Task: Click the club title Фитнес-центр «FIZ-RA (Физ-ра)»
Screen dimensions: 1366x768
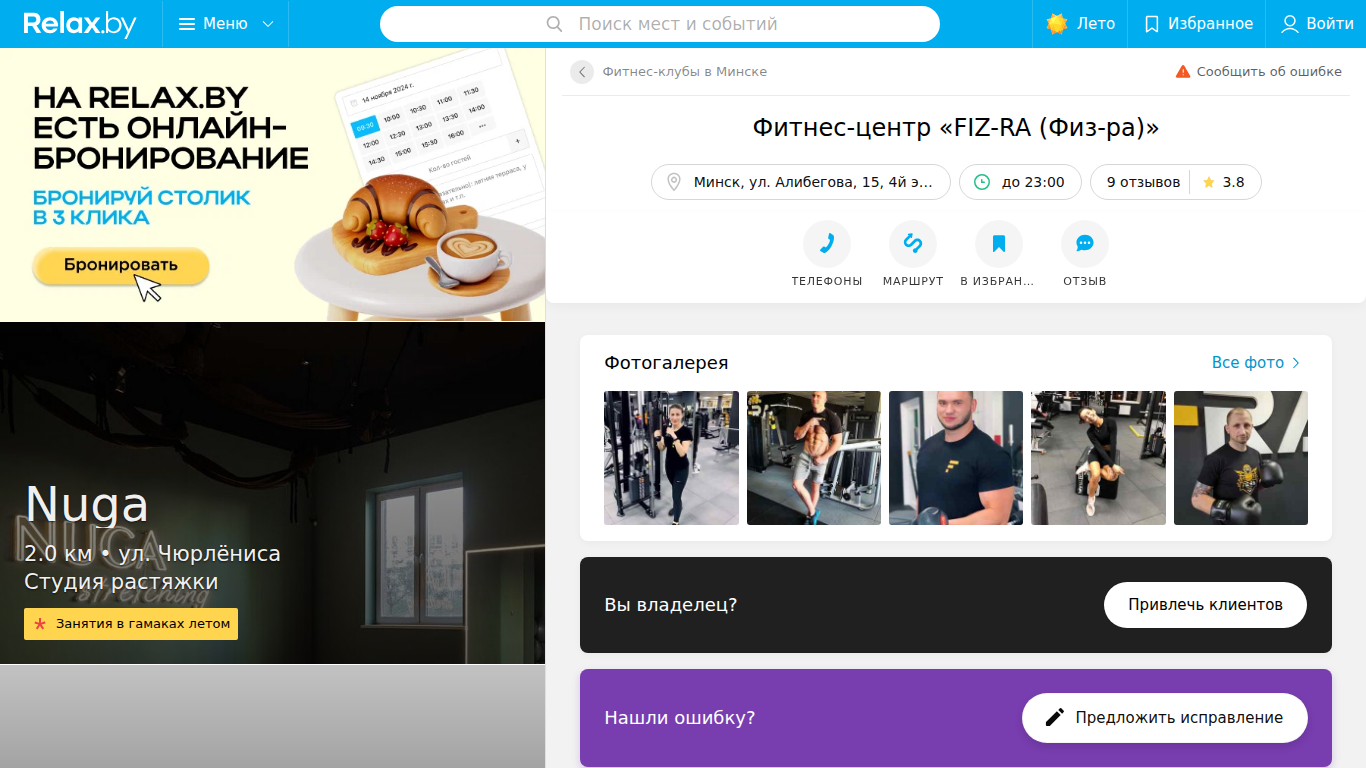Action: click(x=956, y=128)
